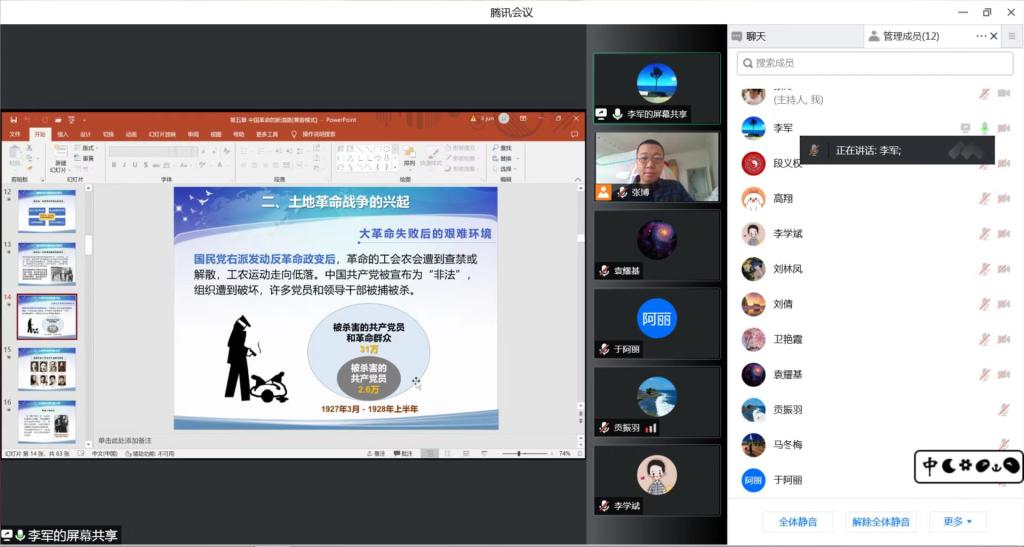Select slide 15 thumbnail in PowerPoint panel

pyautogui.click(x=46, y=368)
